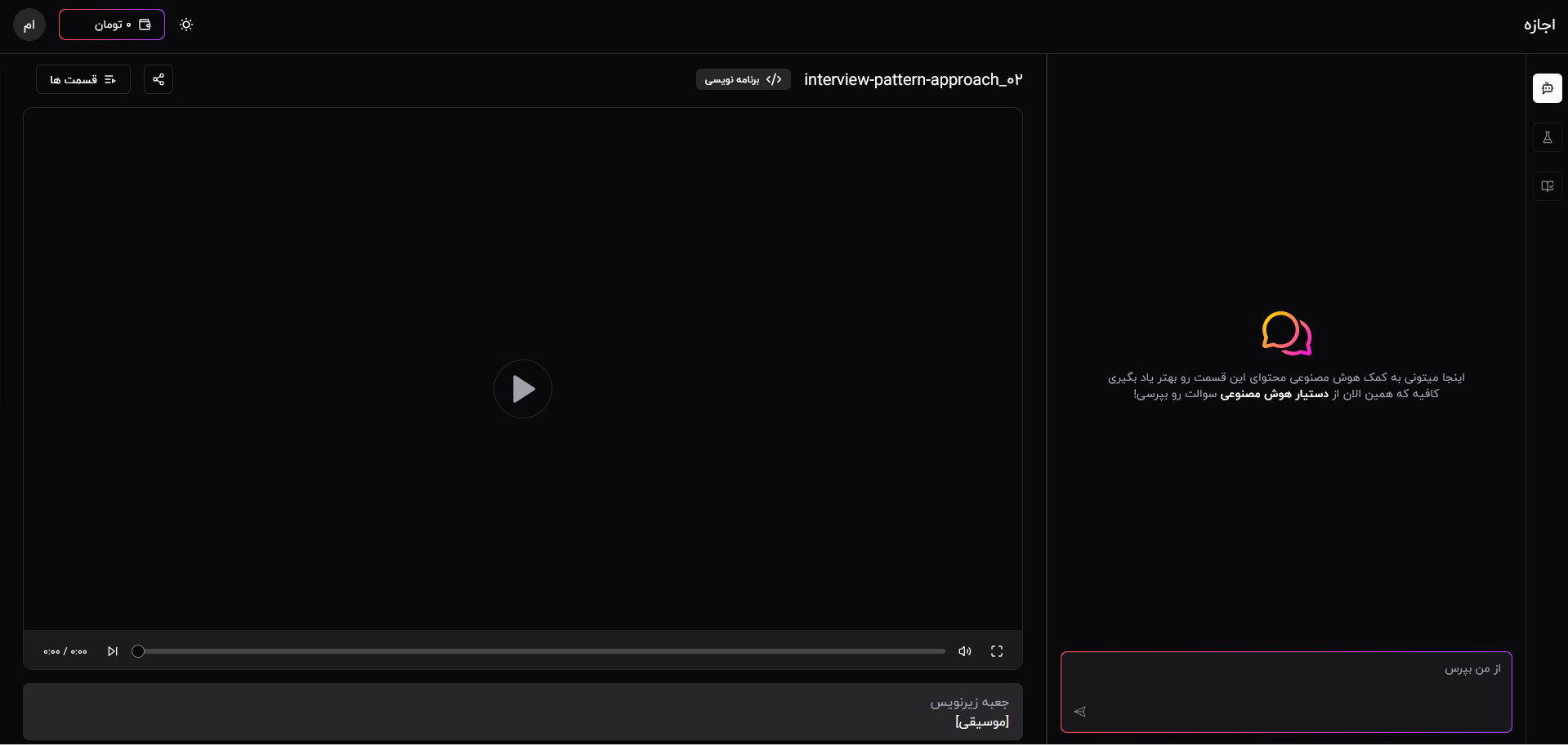The height and width of the screenshot is (746, 1568).
Task: Toggle the light theme sun icon
Action: (186, 25)
